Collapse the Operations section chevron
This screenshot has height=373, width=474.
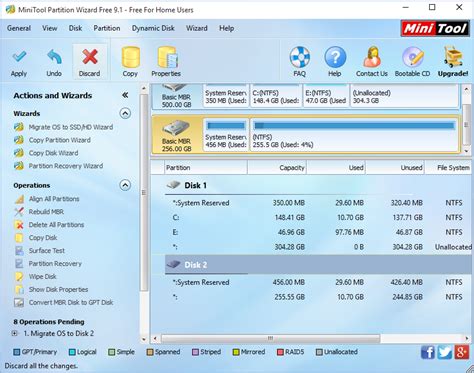125,185
